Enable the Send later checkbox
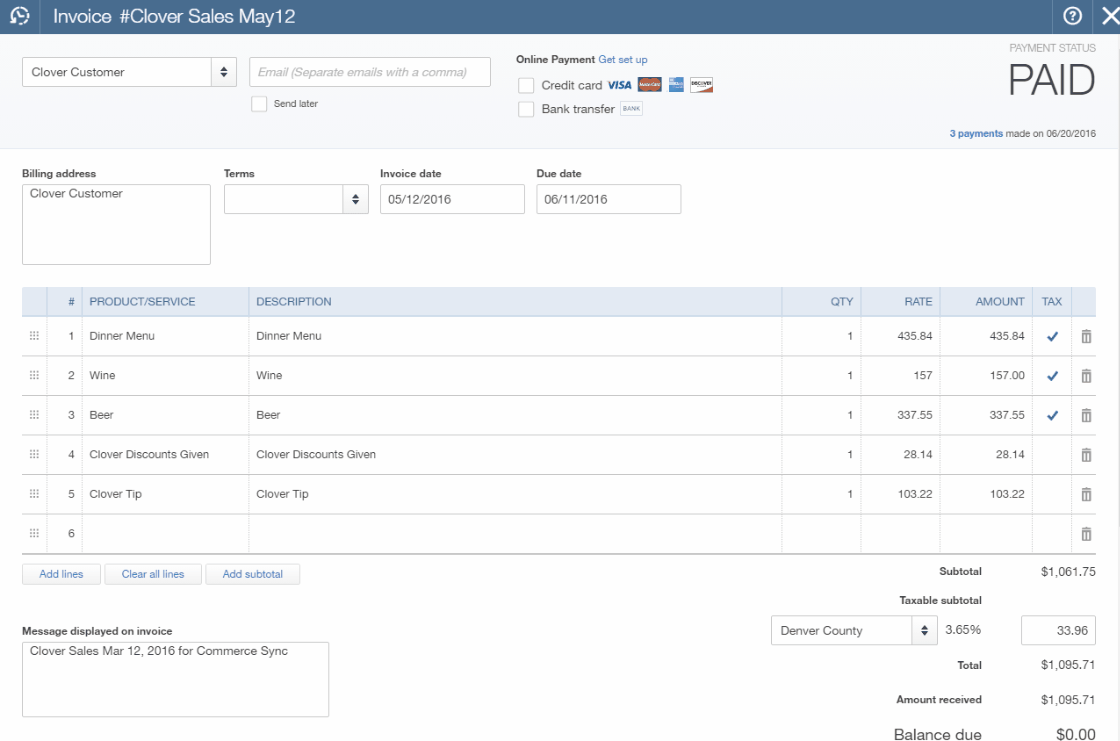1120x741 pixels. [258, 104]
